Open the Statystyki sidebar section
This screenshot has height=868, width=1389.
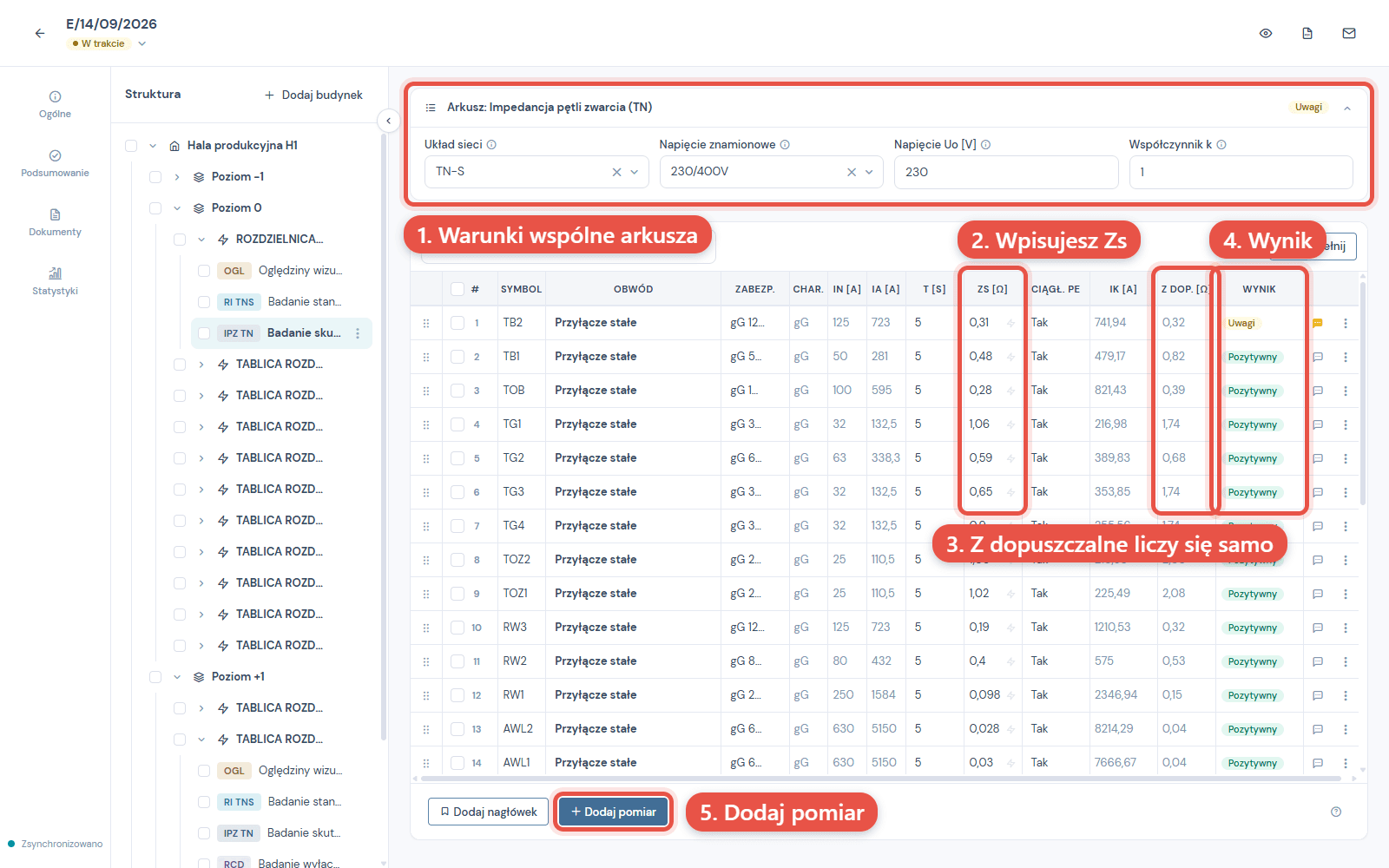(x=55, y=281)
